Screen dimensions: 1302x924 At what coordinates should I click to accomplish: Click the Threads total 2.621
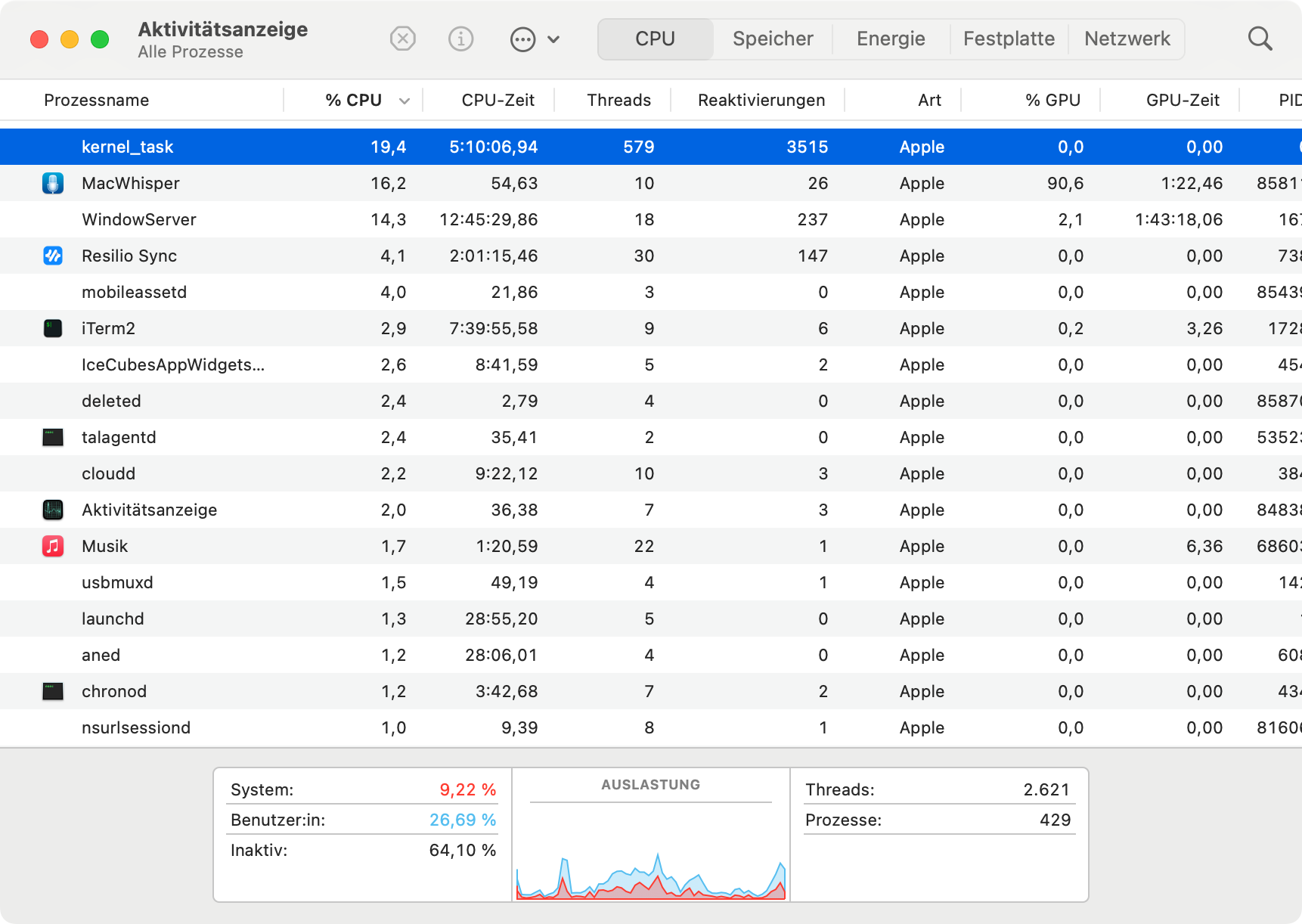1046,789
